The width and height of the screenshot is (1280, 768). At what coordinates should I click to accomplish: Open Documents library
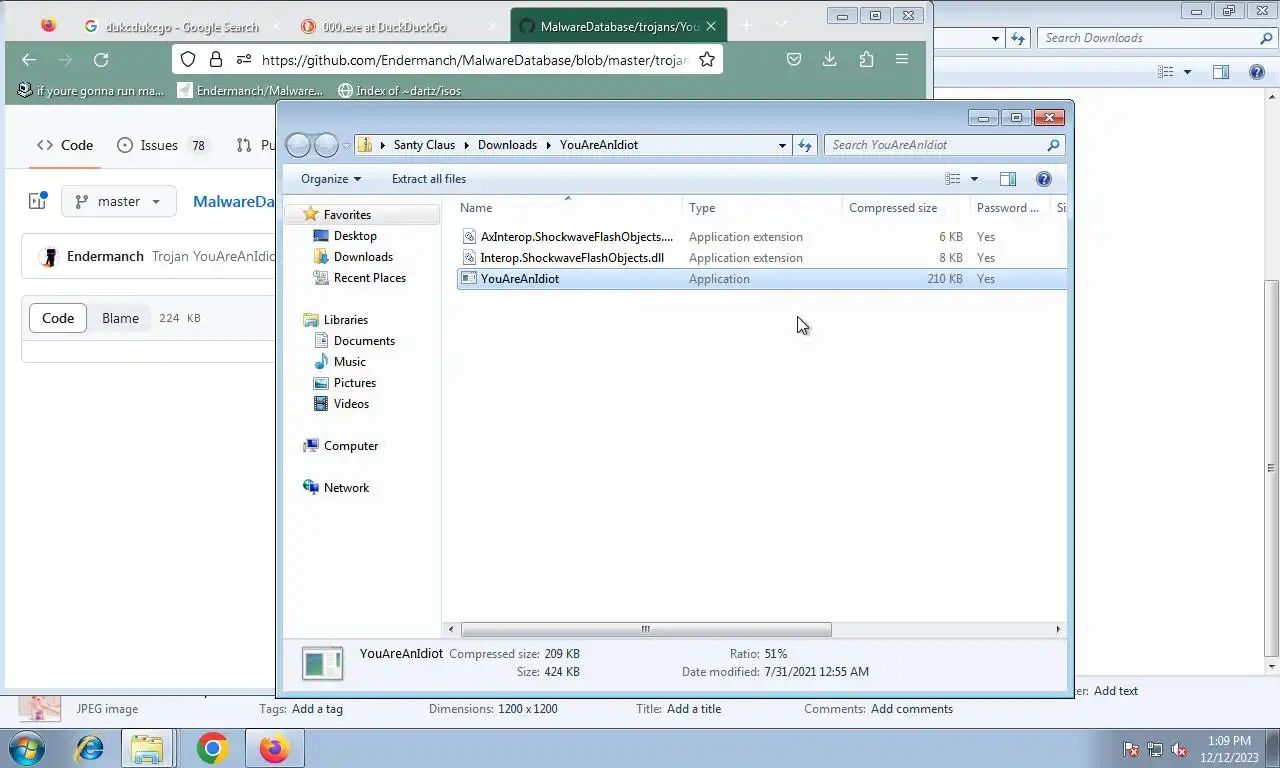pyautogui.click(x=364, y=341)
